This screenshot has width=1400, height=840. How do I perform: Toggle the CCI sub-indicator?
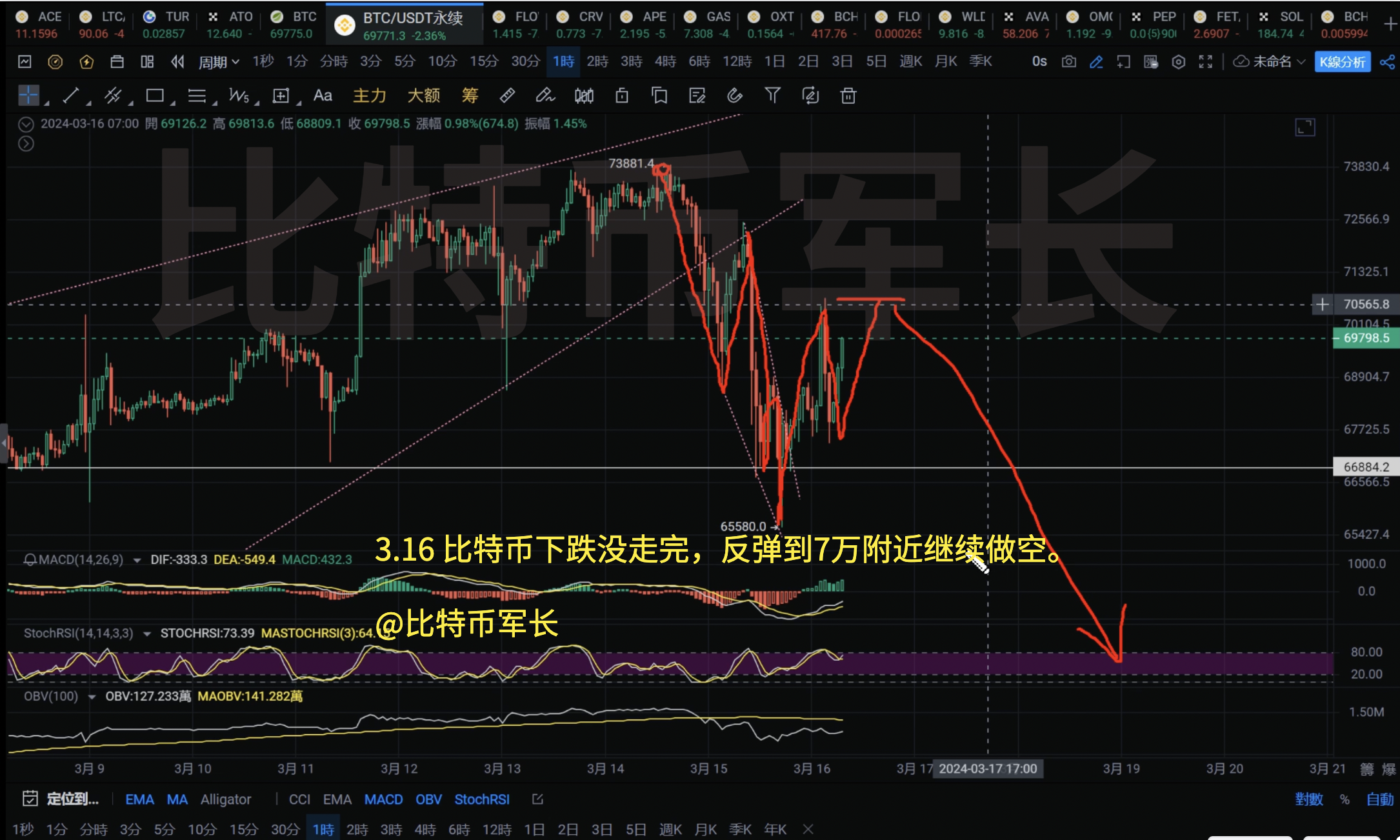(299, 799)
